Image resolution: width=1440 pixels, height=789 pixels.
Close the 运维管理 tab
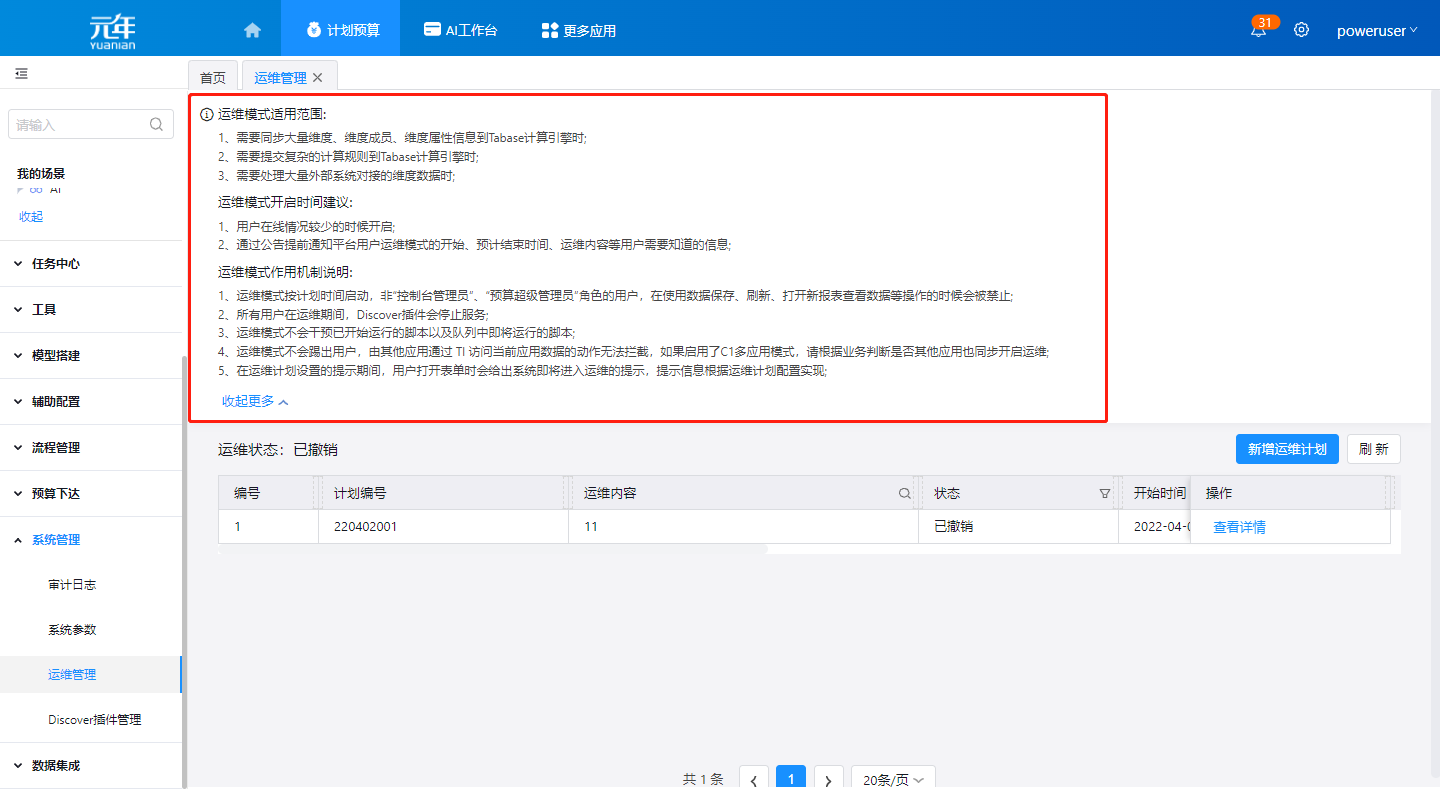(x=318, y=78)
